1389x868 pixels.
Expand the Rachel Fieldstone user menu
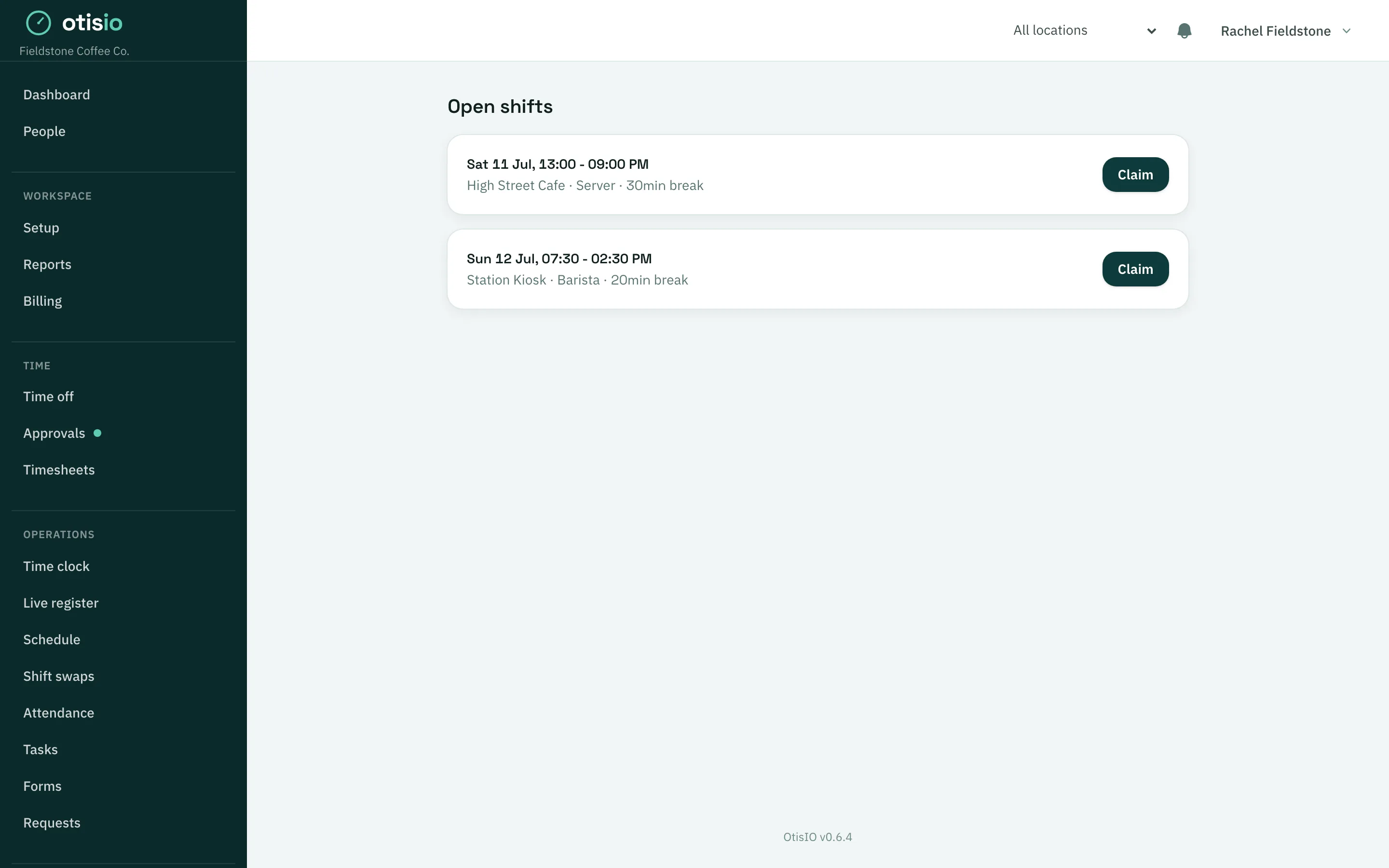point(1286,31)
